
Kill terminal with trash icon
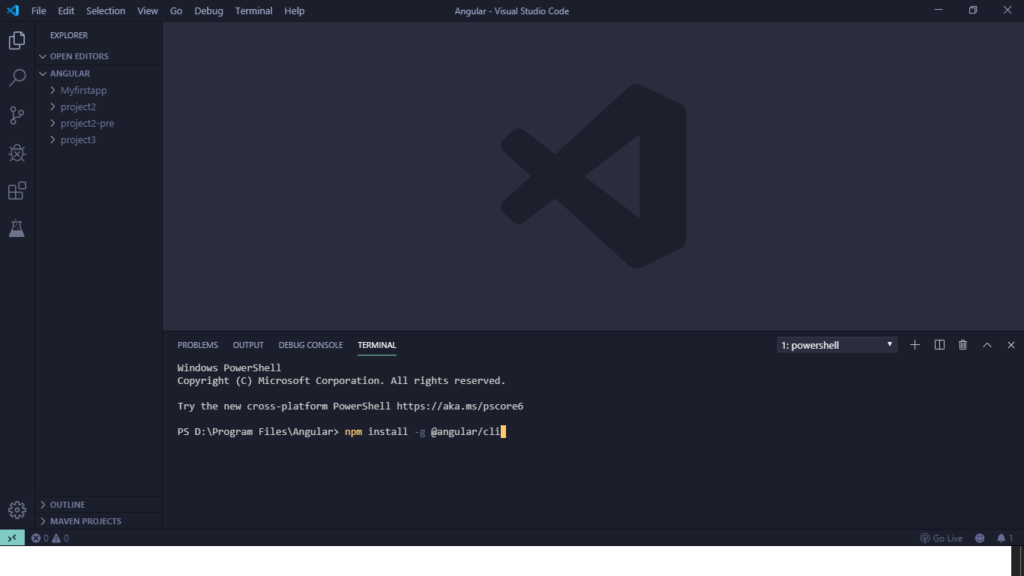[x=963, y=345]
